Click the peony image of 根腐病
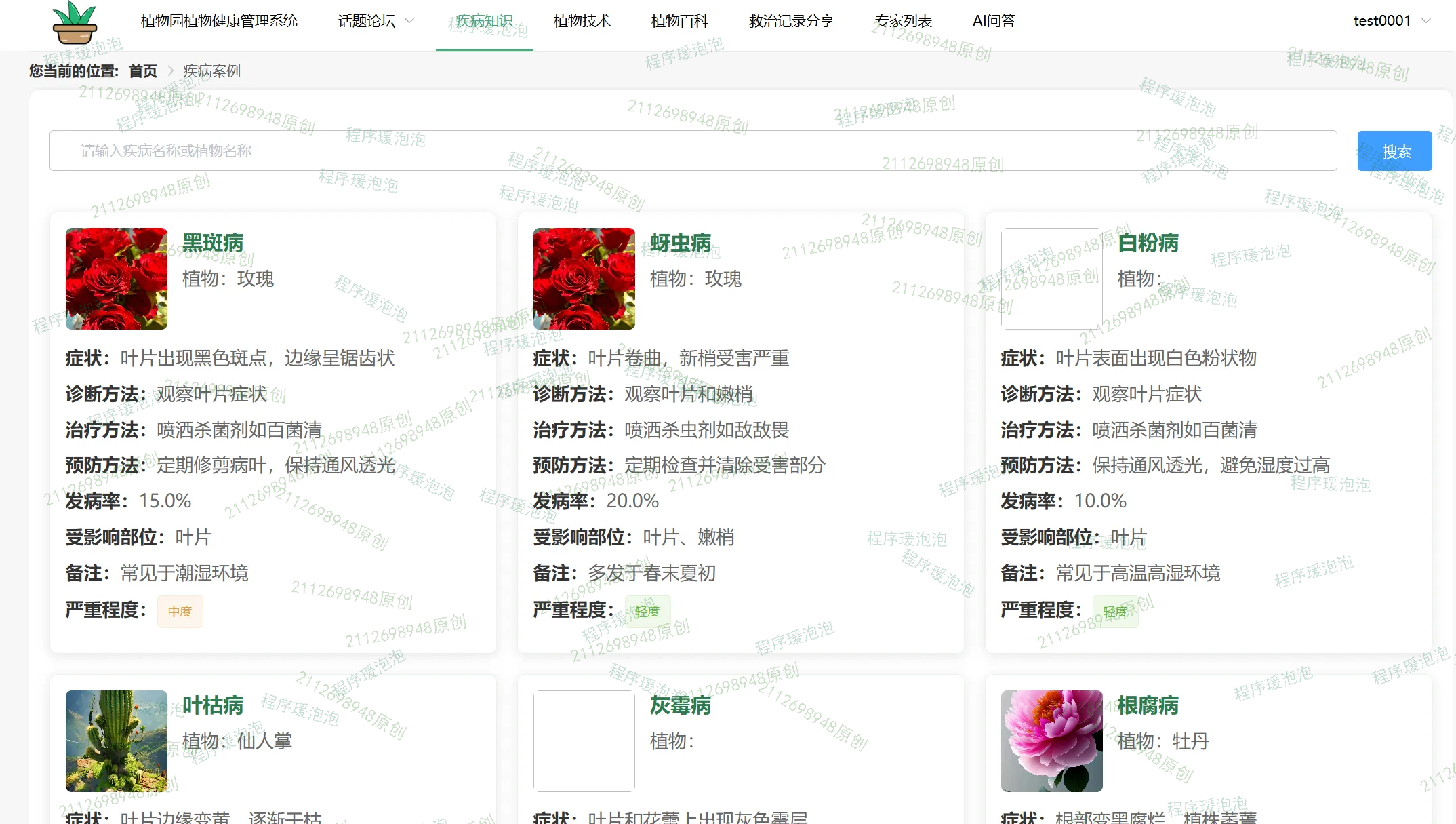The image size is (1456, 824). pyautogui.click(x=1051, y=741)
